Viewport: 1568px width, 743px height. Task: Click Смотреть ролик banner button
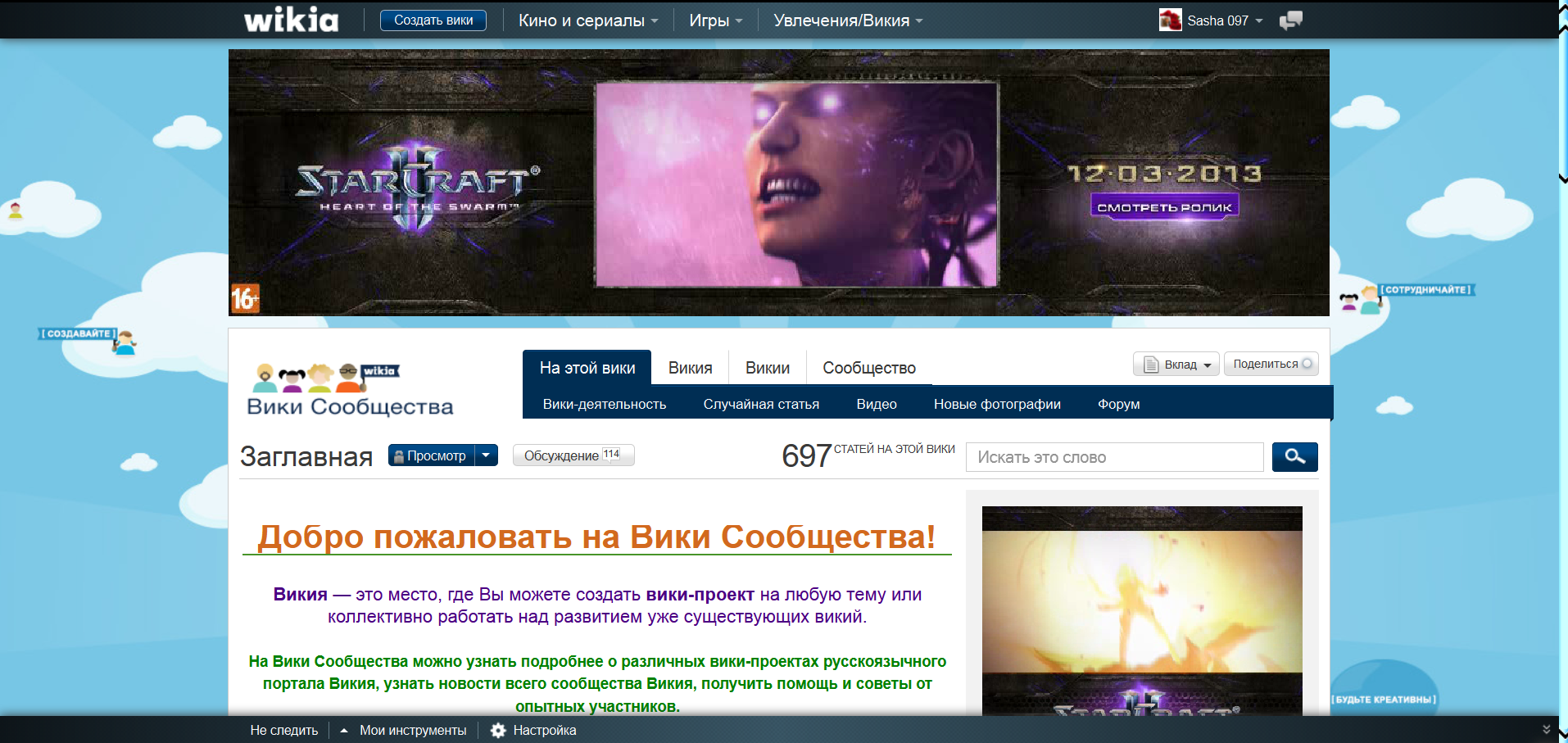[x=1164, y=206]
